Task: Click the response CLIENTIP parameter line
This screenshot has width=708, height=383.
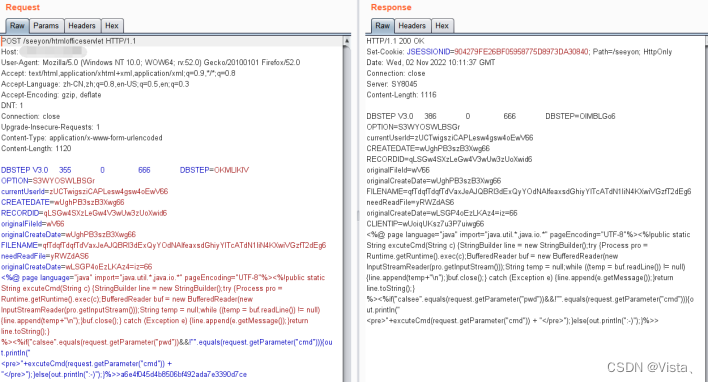Action: point(425,224)
